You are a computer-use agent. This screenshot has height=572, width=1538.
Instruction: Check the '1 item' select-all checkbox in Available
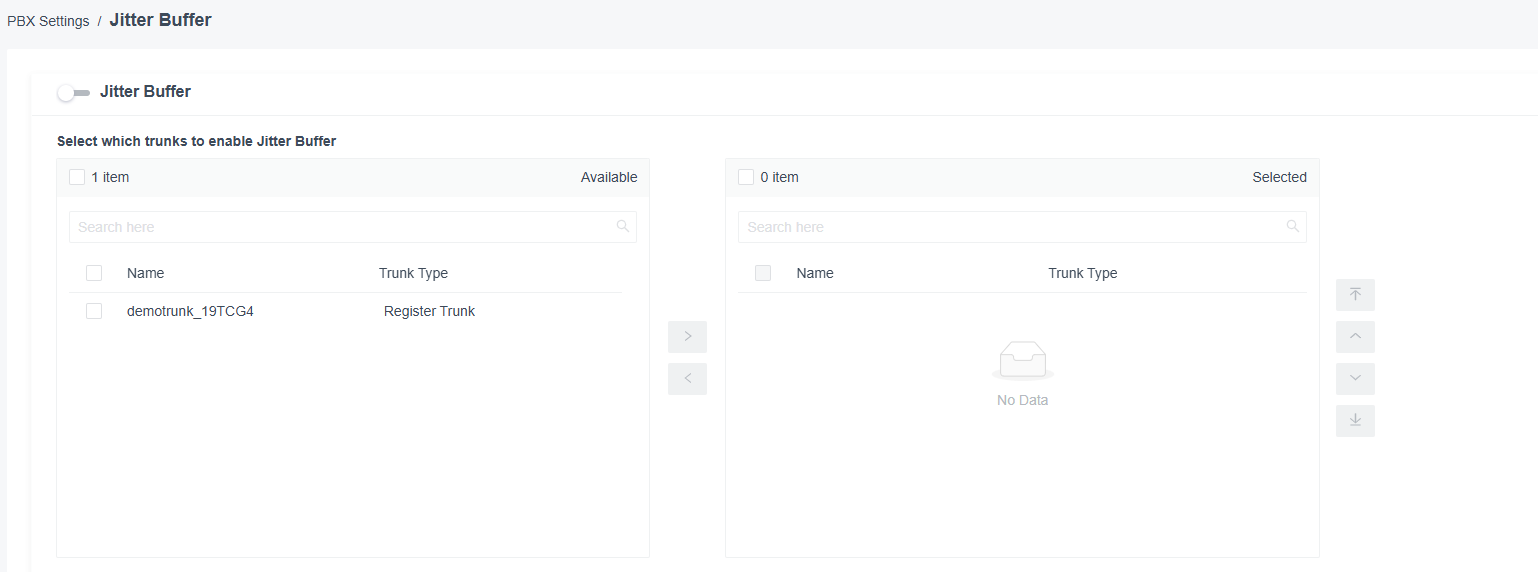[x=77, y=177]
